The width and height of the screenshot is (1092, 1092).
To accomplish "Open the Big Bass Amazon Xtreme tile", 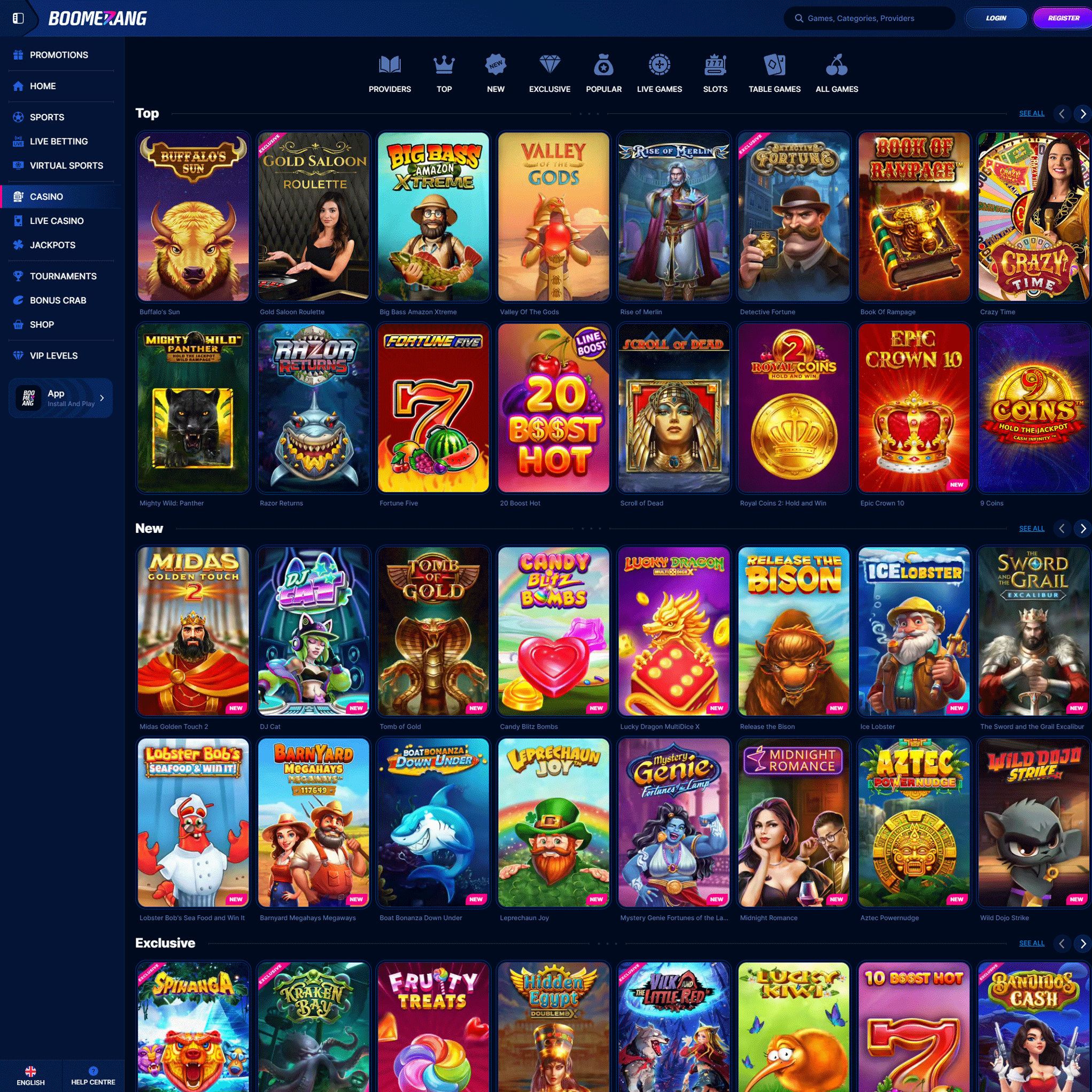I will tap(433, 216).
